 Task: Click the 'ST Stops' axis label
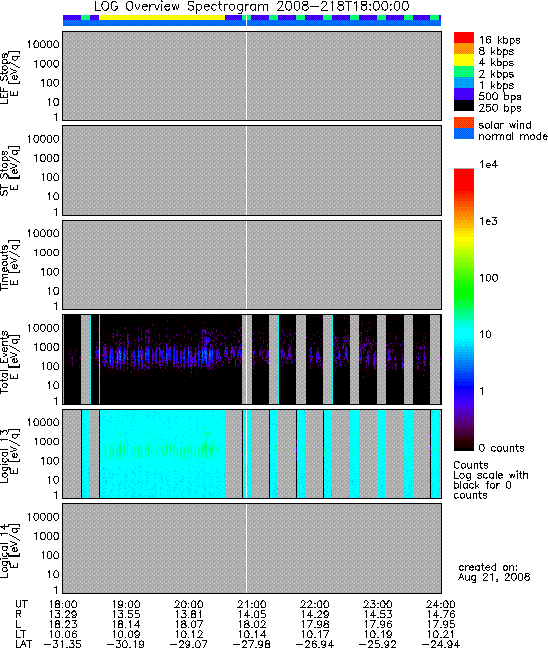click(5, 173)
